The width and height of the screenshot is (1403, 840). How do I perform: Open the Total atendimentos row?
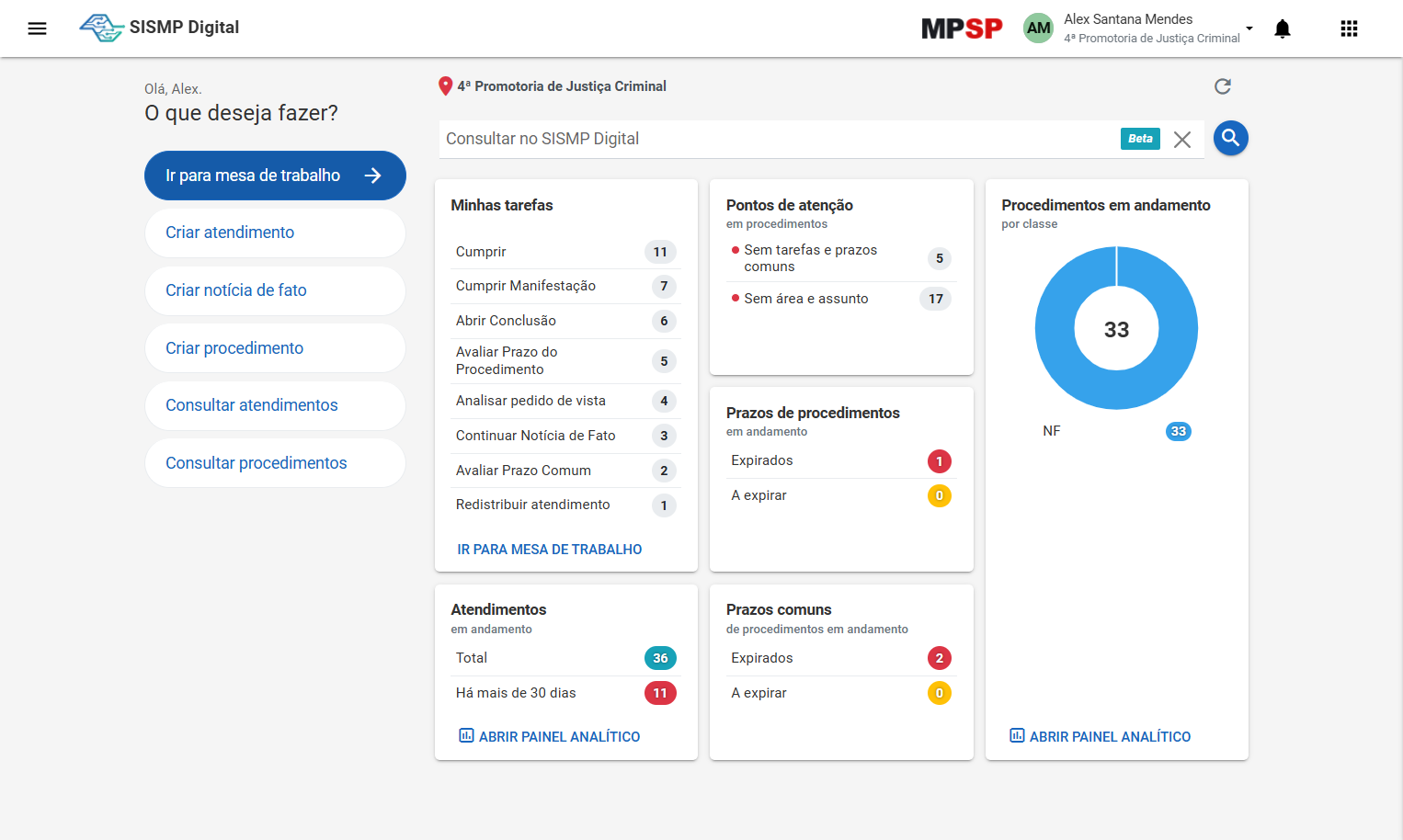tap(565, 658)
